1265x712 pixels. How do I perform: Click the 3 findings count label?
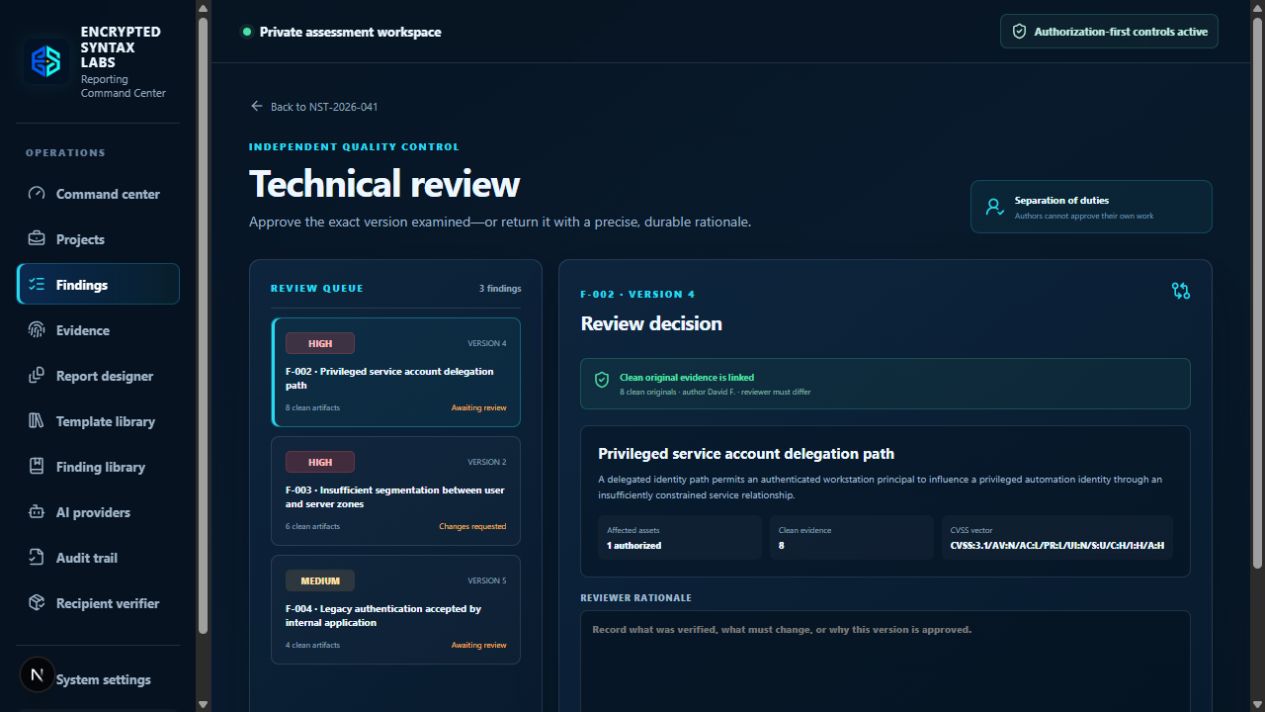tap(500, 289)
